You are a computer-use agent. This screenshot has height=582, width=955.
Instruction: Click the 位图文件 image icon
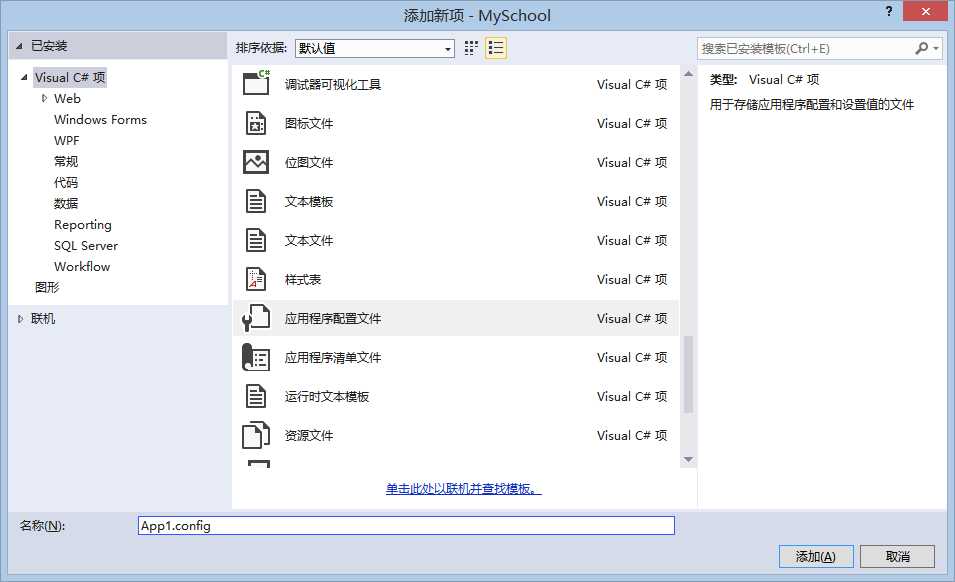(x=256, y=162)
